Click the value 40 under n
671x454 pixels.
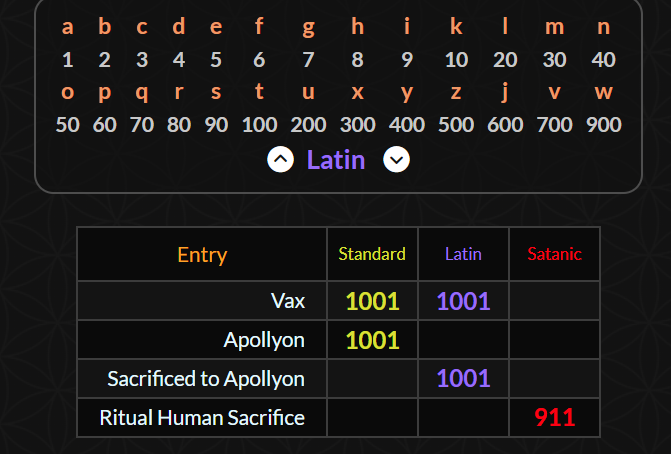click(x=603, y=59)
